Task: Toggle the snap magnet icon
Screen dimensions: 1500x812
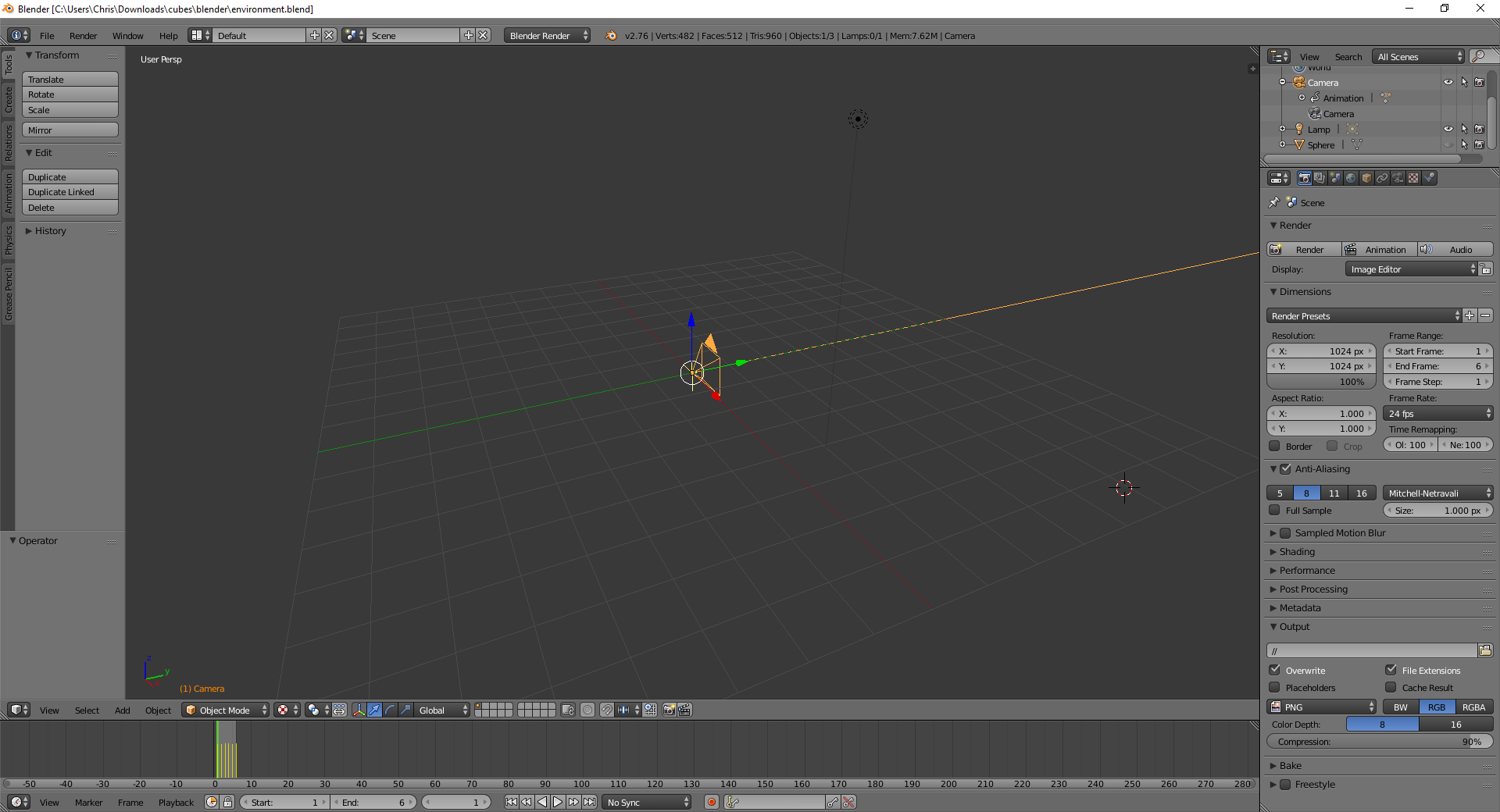Action: 607,710
